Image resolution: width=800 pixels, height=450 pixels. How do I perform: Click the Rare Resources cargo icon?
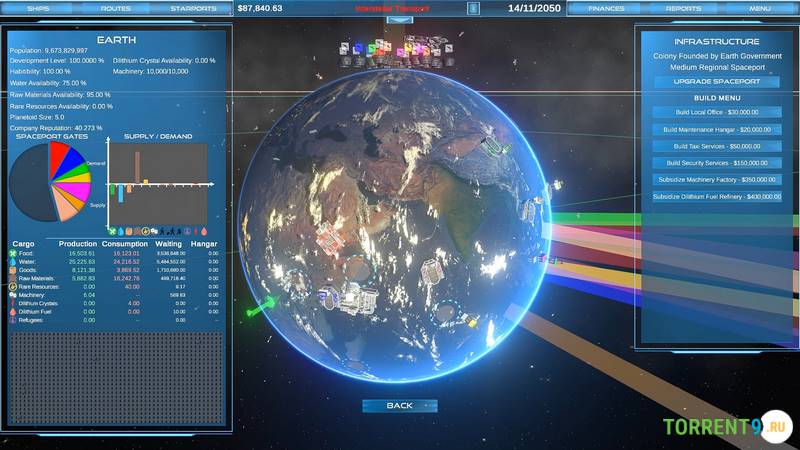point(14,286)
